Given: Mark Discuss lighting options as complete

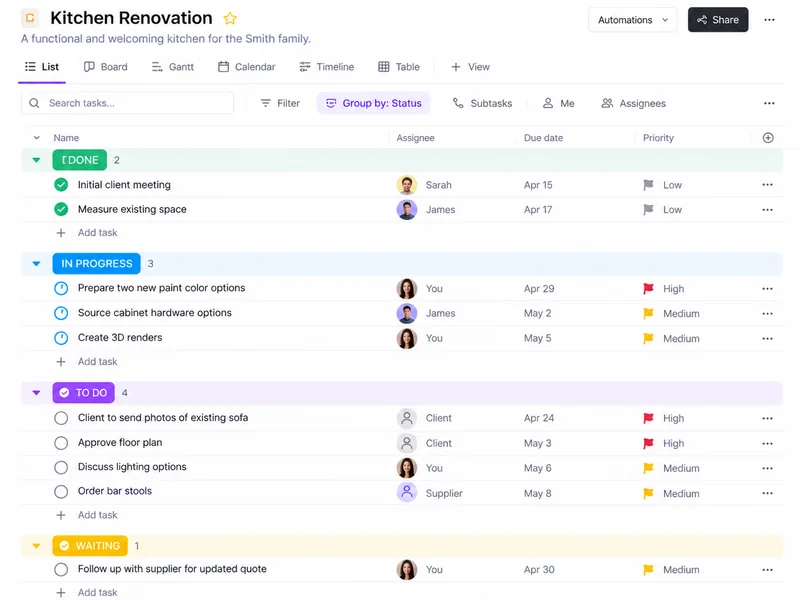Looking at the screenshot, I should [x=61, y=467].
